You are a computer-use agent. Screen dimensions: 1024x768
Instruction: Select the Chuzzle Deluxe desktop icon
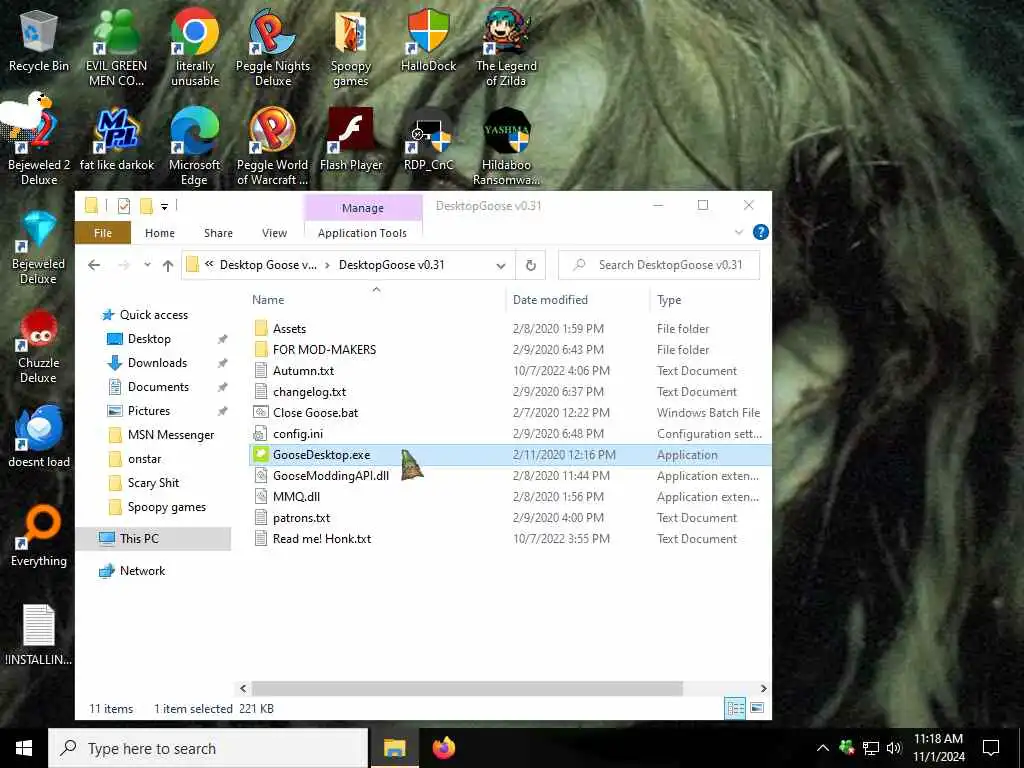(39, 346)
